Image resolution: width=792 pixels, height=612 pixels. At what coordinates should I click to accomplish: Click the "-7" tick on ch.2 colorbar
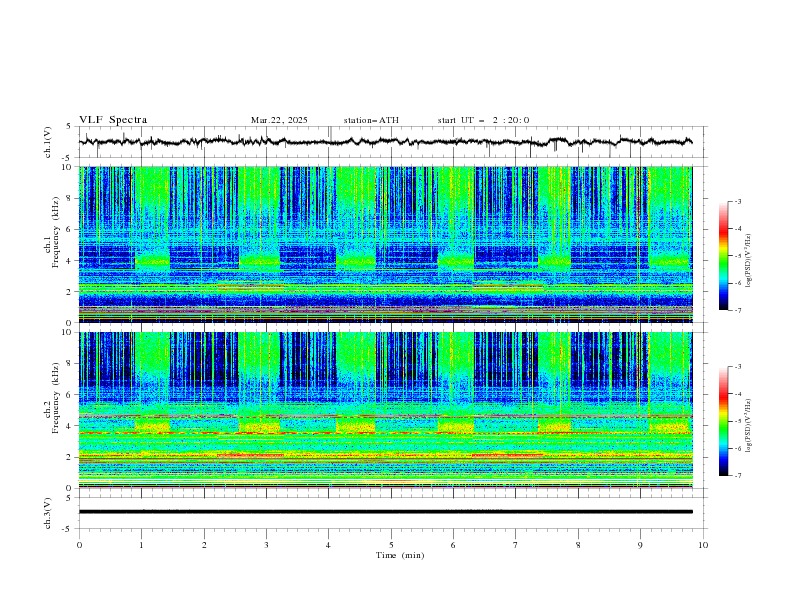738,476
